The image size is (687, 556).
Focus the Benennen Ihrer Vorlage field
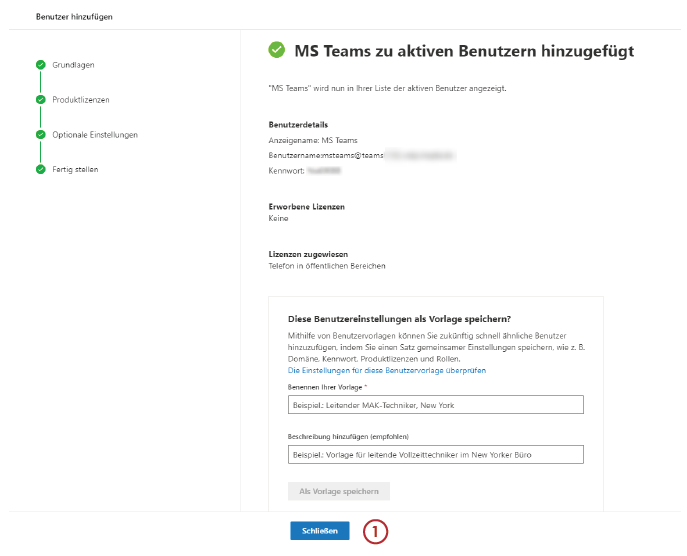pos(436,404)
